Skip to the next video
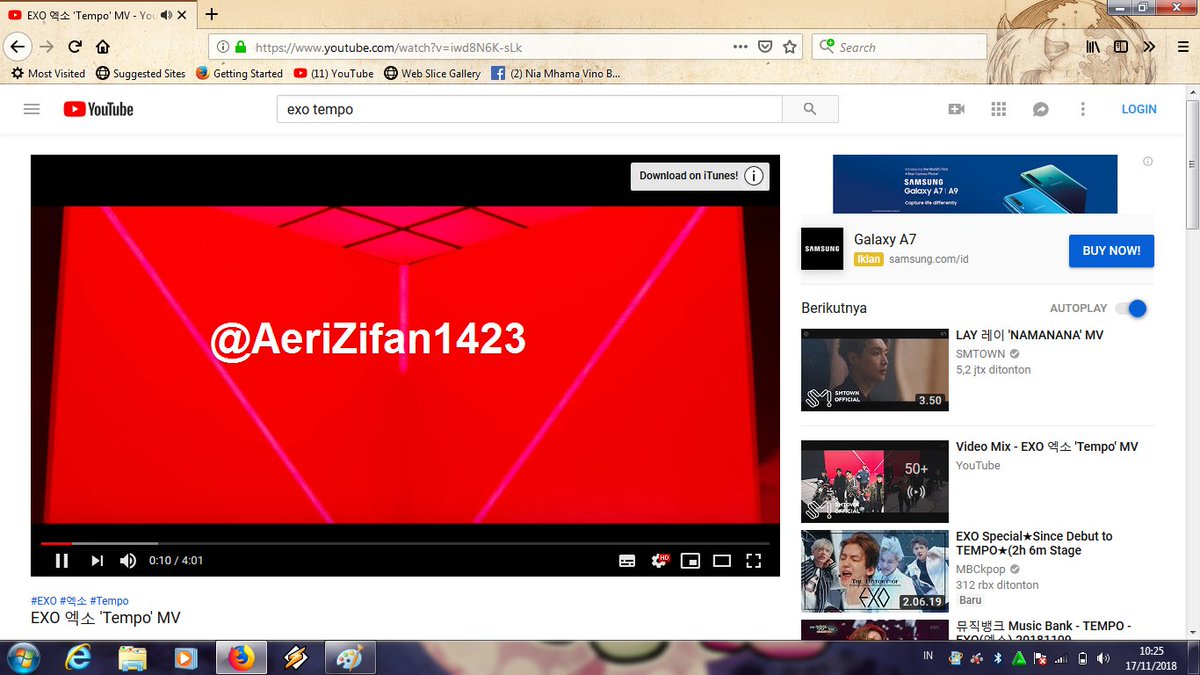 97,561
